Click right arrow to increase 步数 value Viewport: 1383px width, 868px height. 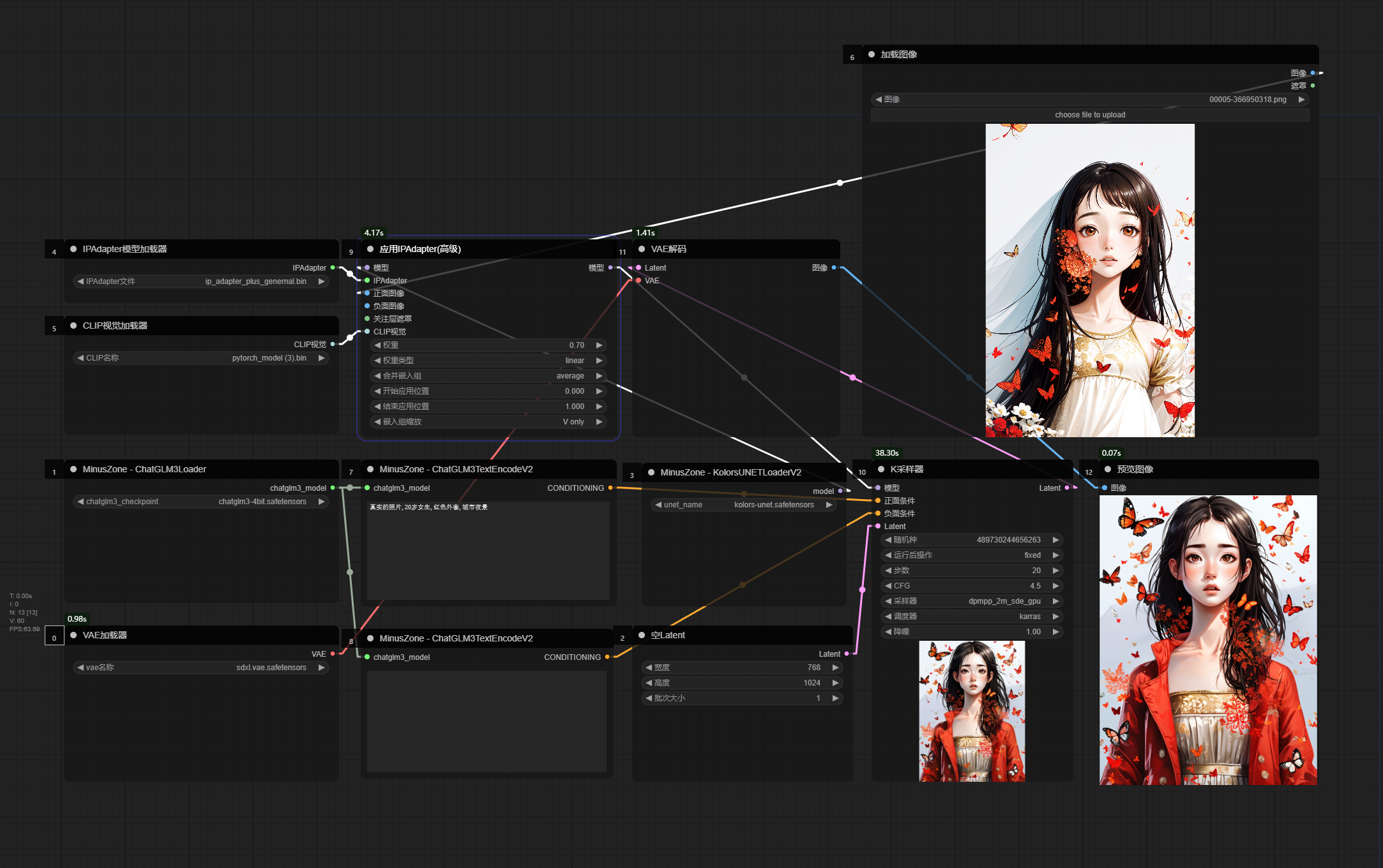tap(1055, 571)
